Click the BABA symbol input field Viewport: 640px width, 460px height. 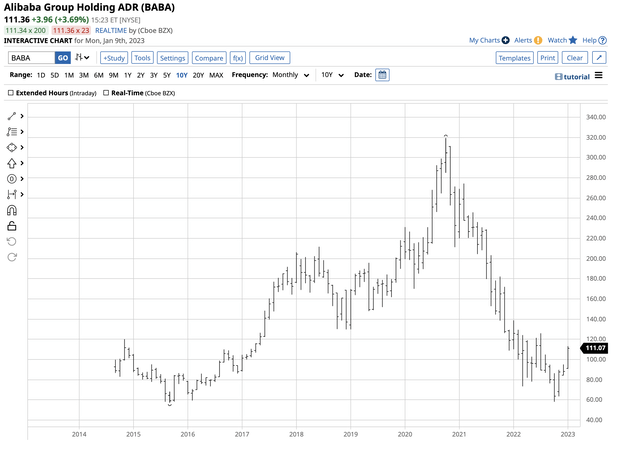point(31,58)
